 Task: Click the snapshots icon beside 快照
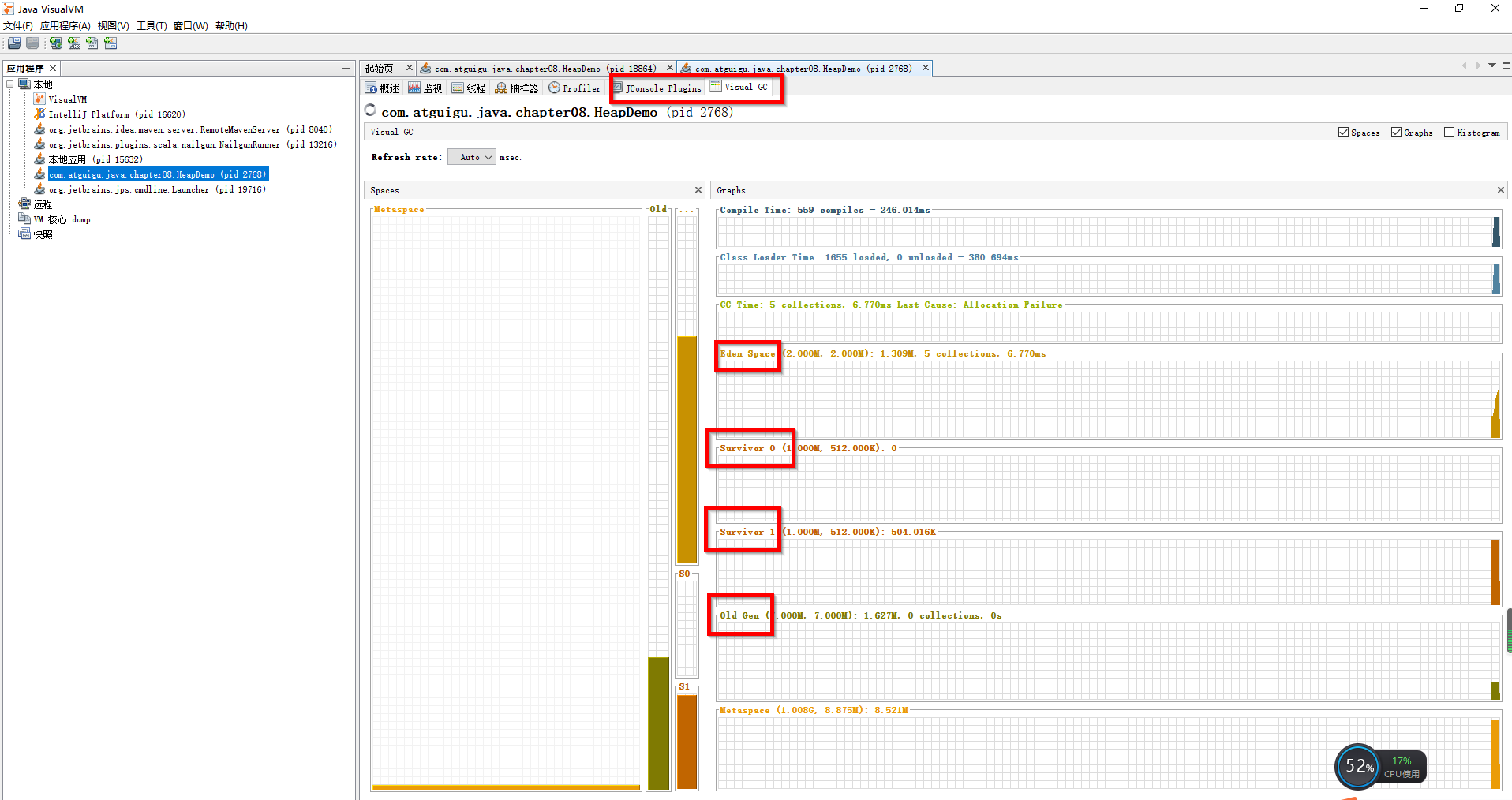pyautogui.click(x=24, y=234)
